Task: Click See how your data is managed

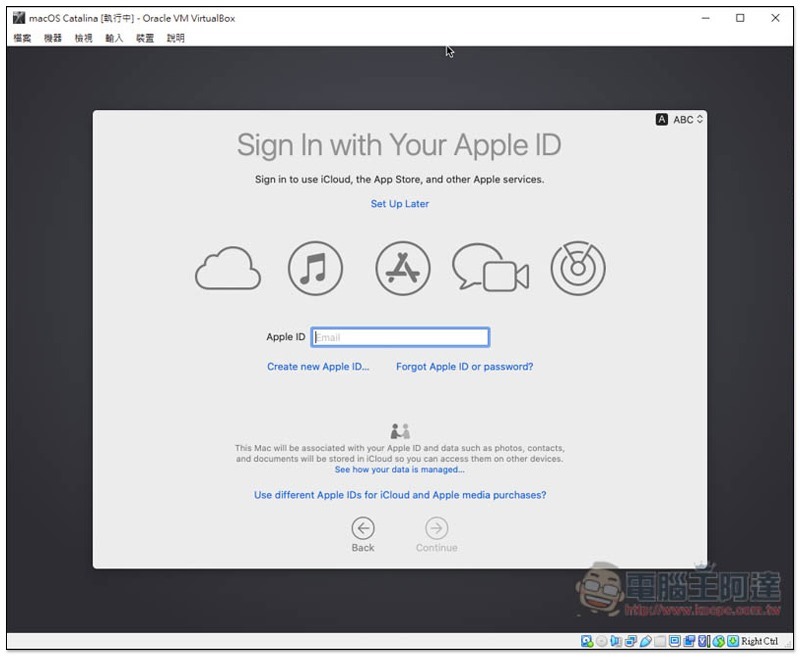Action: pos(399,469)
